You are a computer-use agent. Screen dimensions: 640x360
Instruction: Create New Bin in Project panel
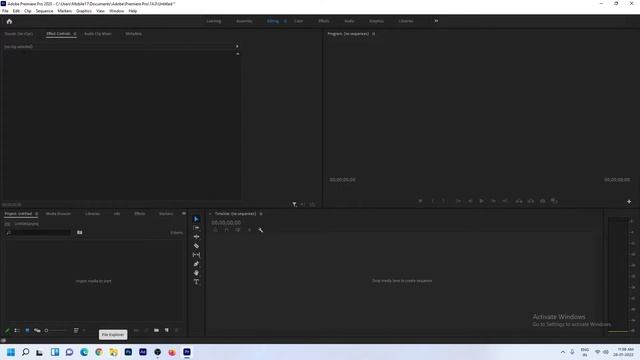pyautogui.click(x=157, y=331)
